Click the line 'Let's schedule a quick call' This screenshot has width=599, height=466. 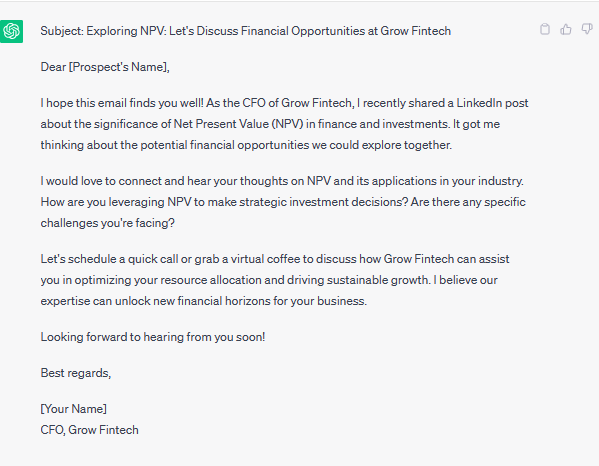tap(275, 259)
